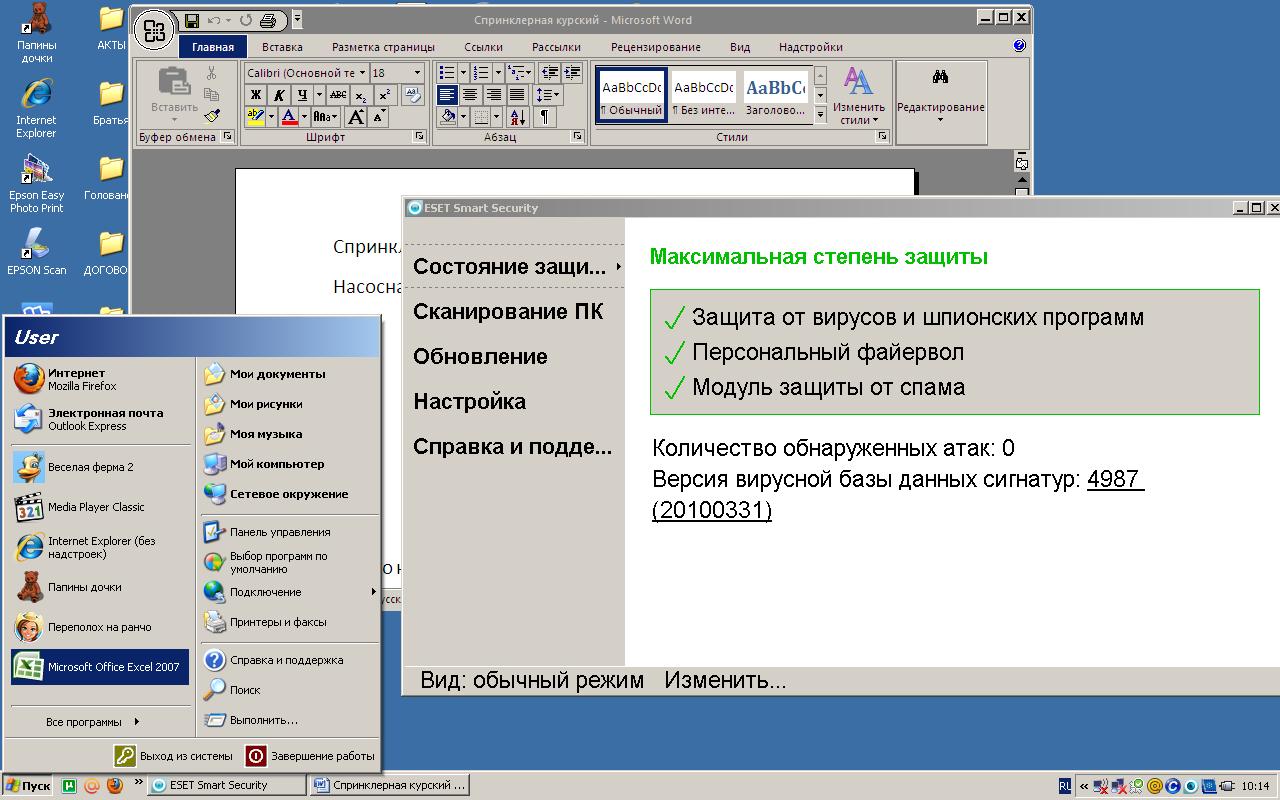The image size is (1280, 800).
Task: Increase paragraph indent
Action: coord(572,73)
